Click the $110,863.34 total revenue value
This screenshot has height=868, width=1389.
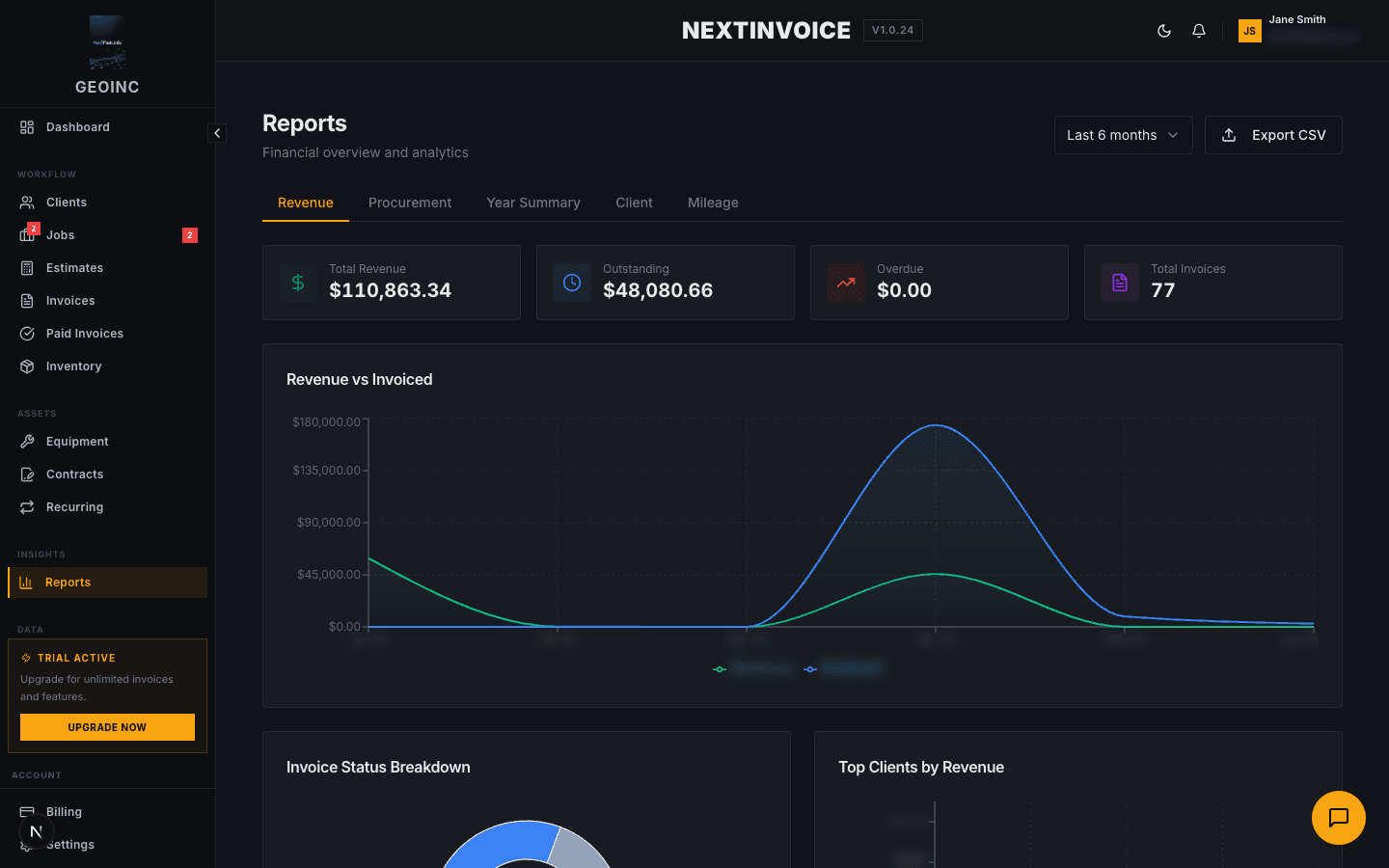[x=390, y=290]
